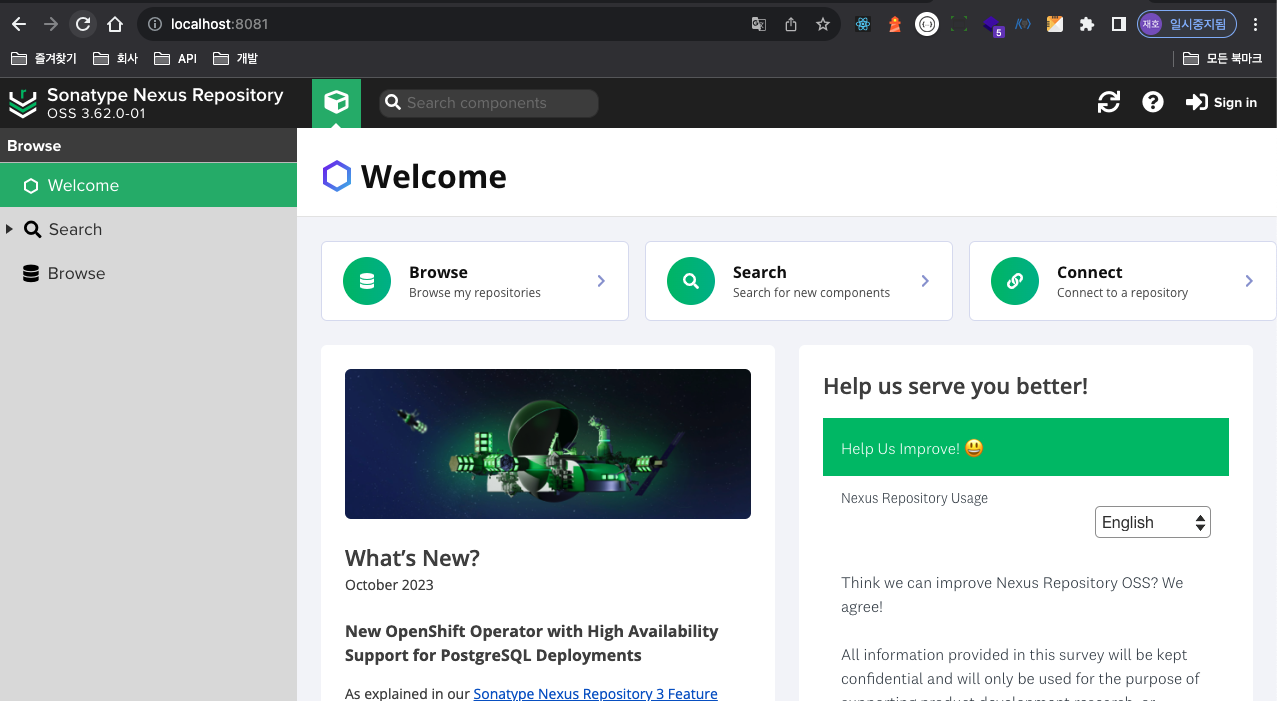Open the Browse card chevron arrow
This screenshot has width=1277, height=701.
click(601, 281)
